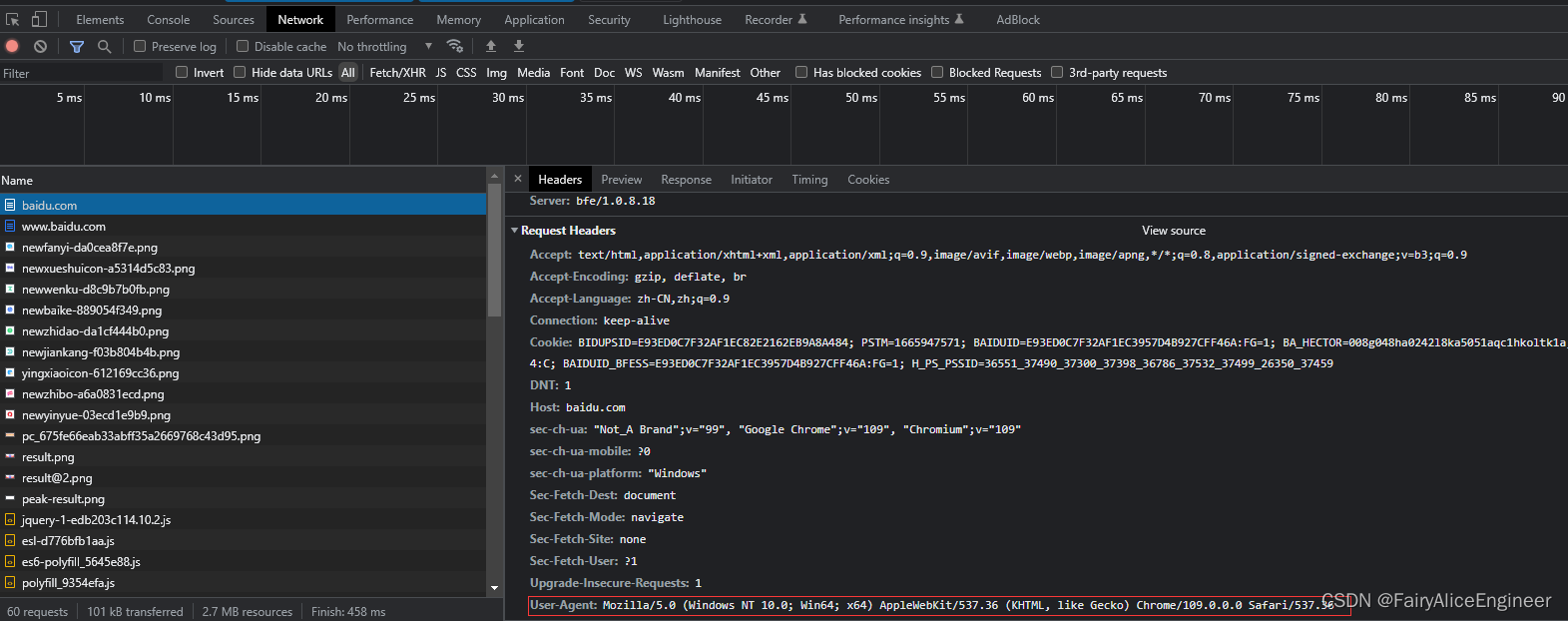Filter requests by WS type
Viewport: 1568px width, 621px height.
click(633, 72)
